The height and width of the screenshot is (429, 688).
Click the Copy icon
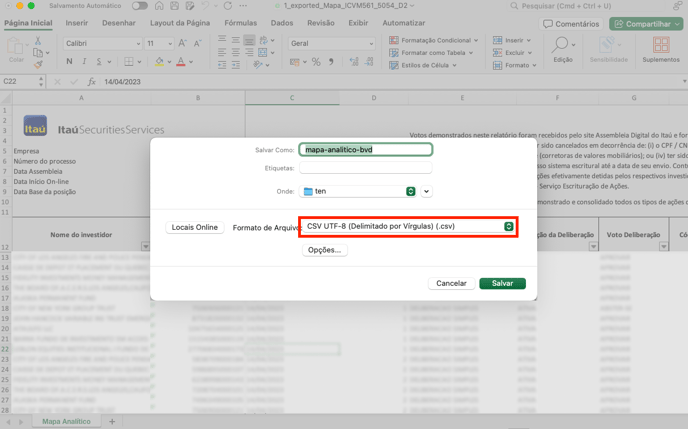tap(38, 53)
